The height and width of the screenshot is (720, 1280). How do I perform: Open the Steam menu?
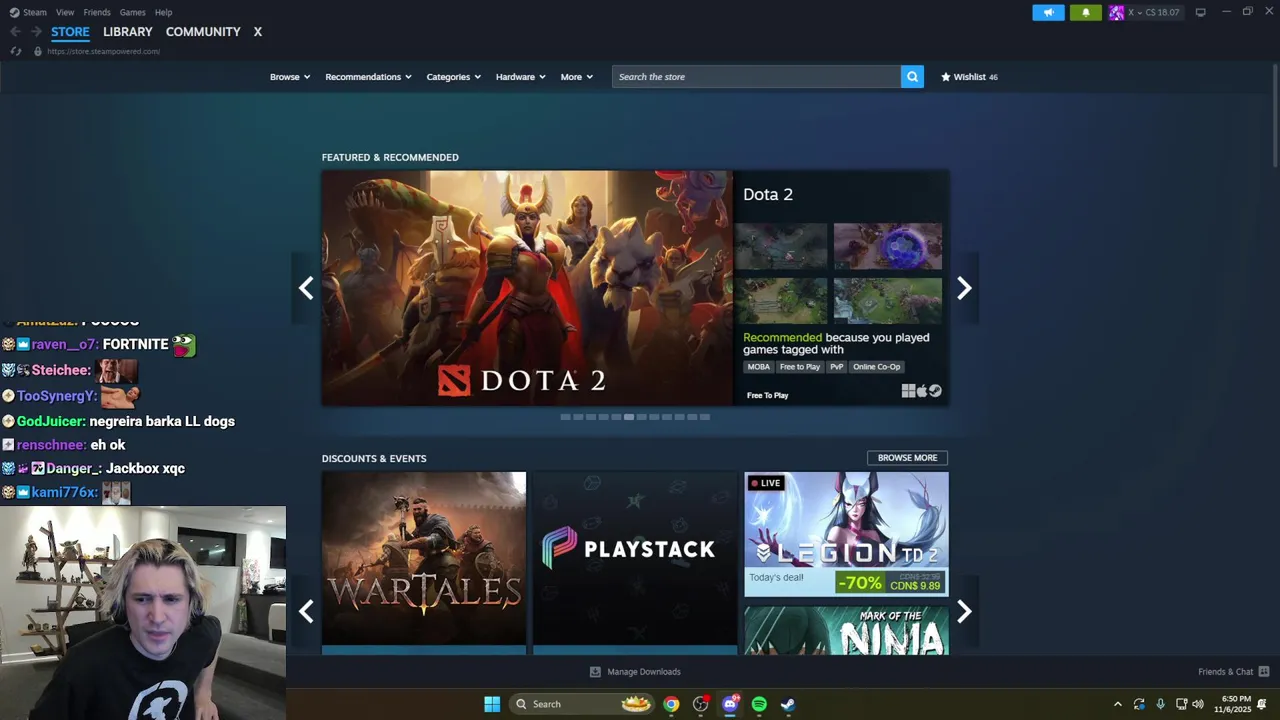35,12
